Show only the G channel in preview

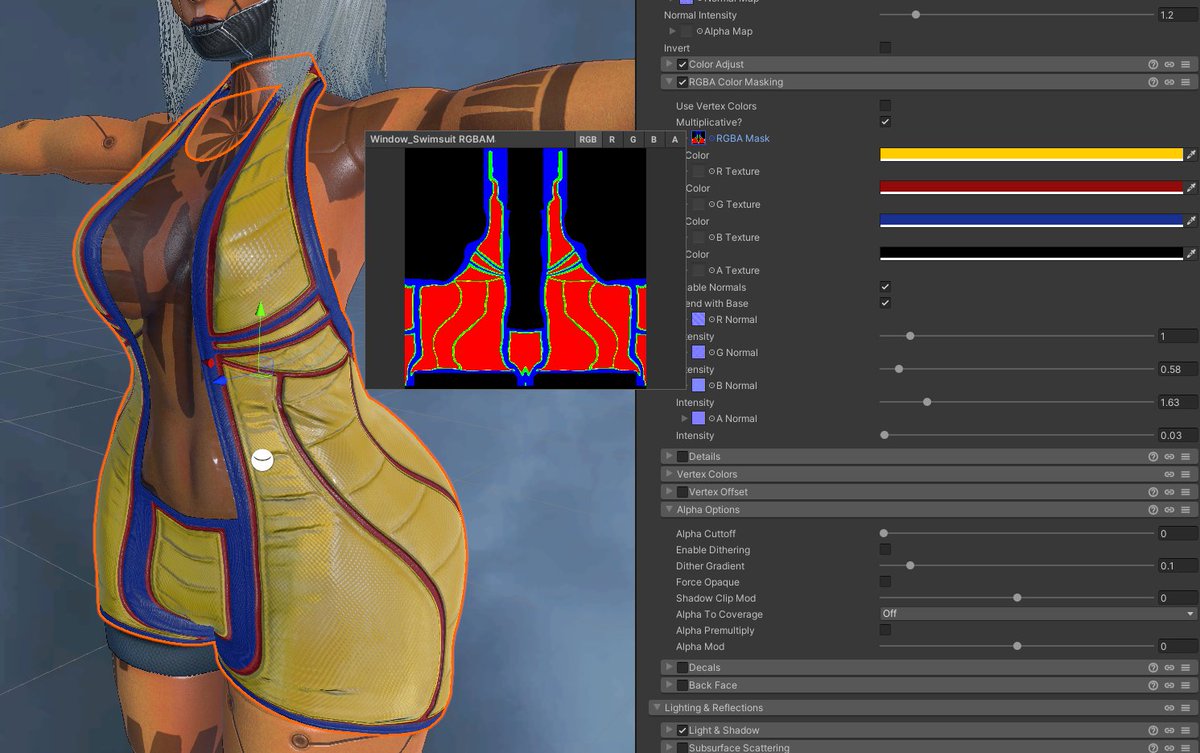633,139
